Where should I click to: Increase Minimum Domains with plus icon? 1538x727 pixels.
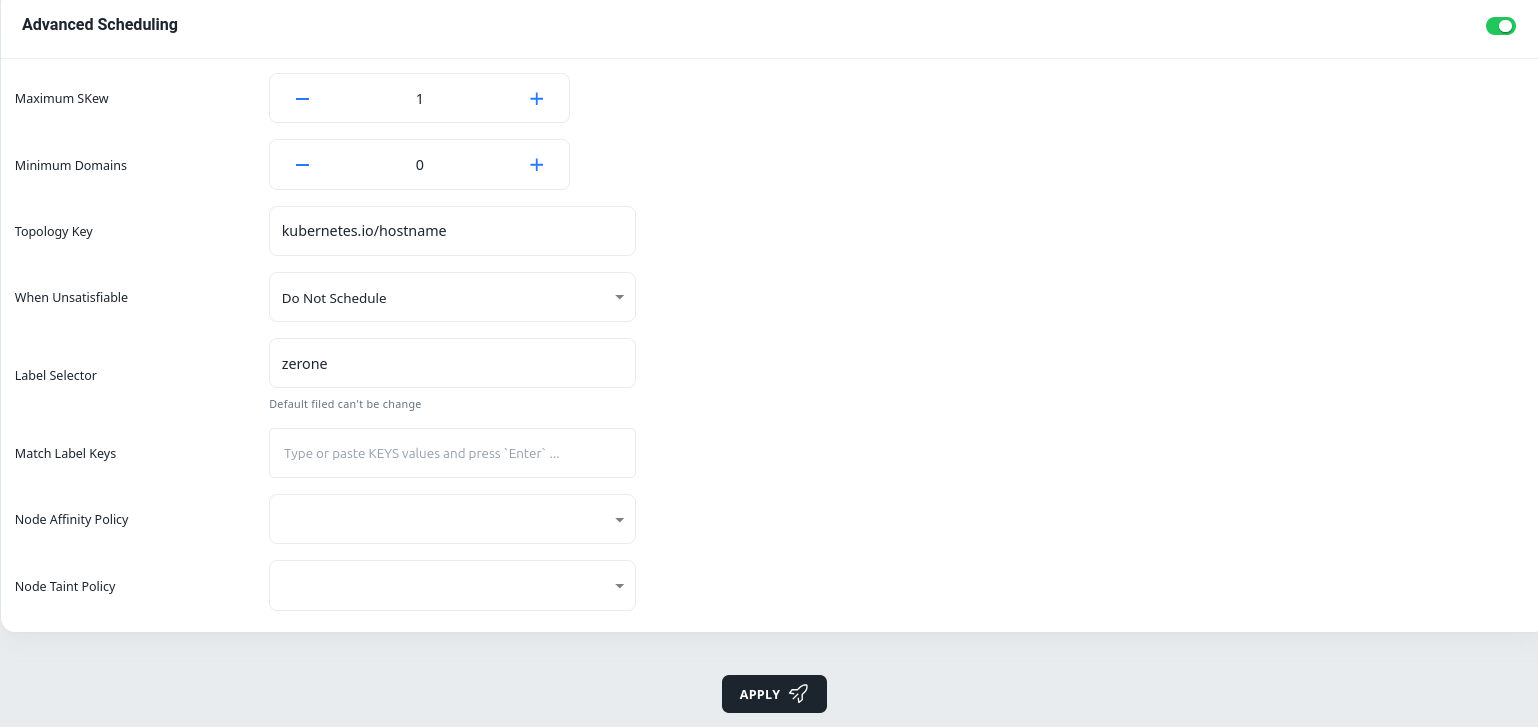click(536, 165)
